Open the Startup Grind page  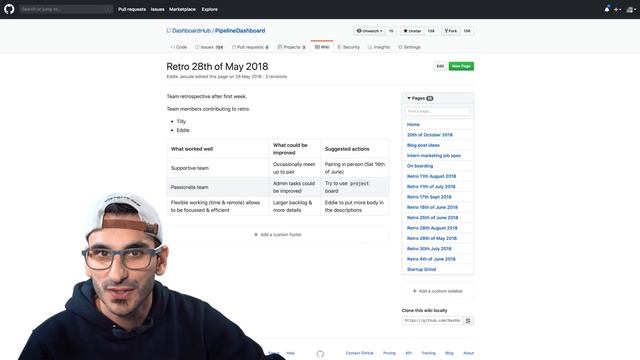click(421, 269)
